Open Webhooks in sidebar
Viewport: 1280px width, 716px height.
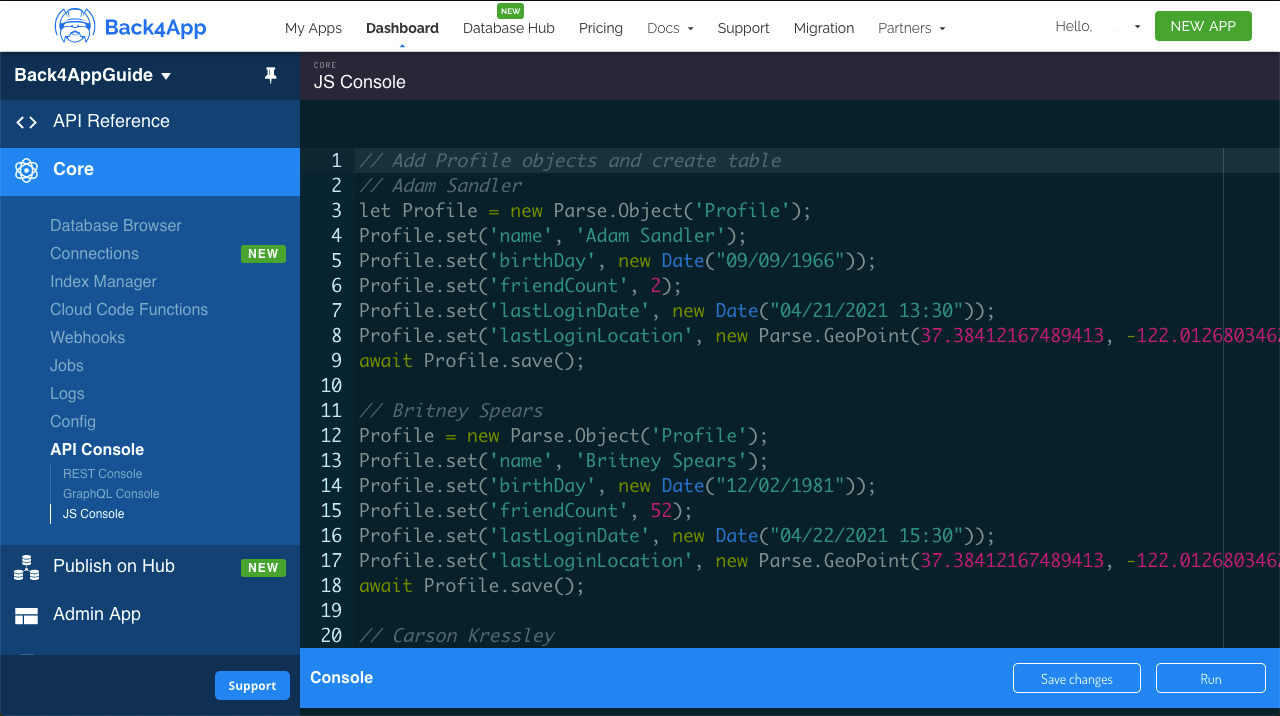click(x=88, y=338)
